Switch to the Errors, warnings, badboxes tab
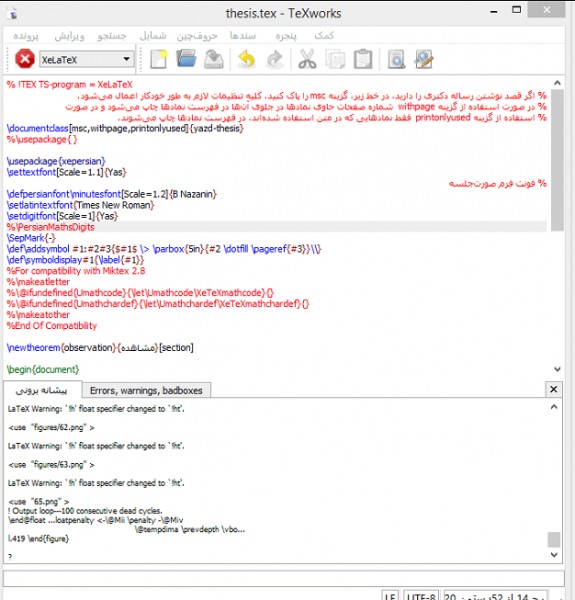The height and width of the screenshot is (600, 575). 146,390
